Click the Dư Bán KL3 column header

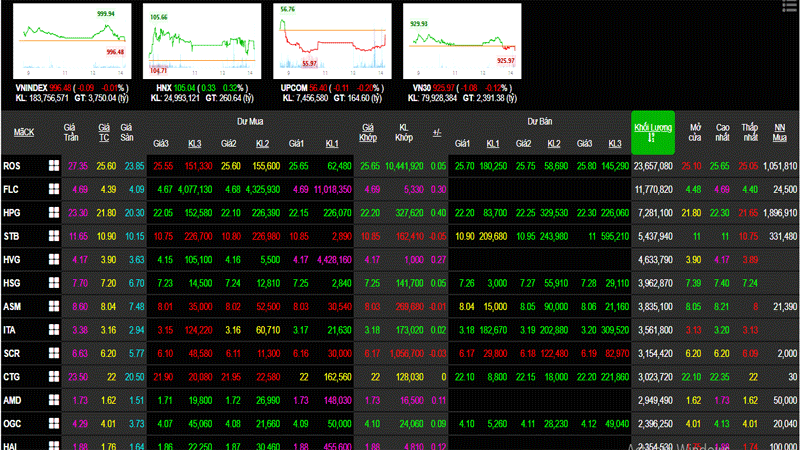[615, 144]
